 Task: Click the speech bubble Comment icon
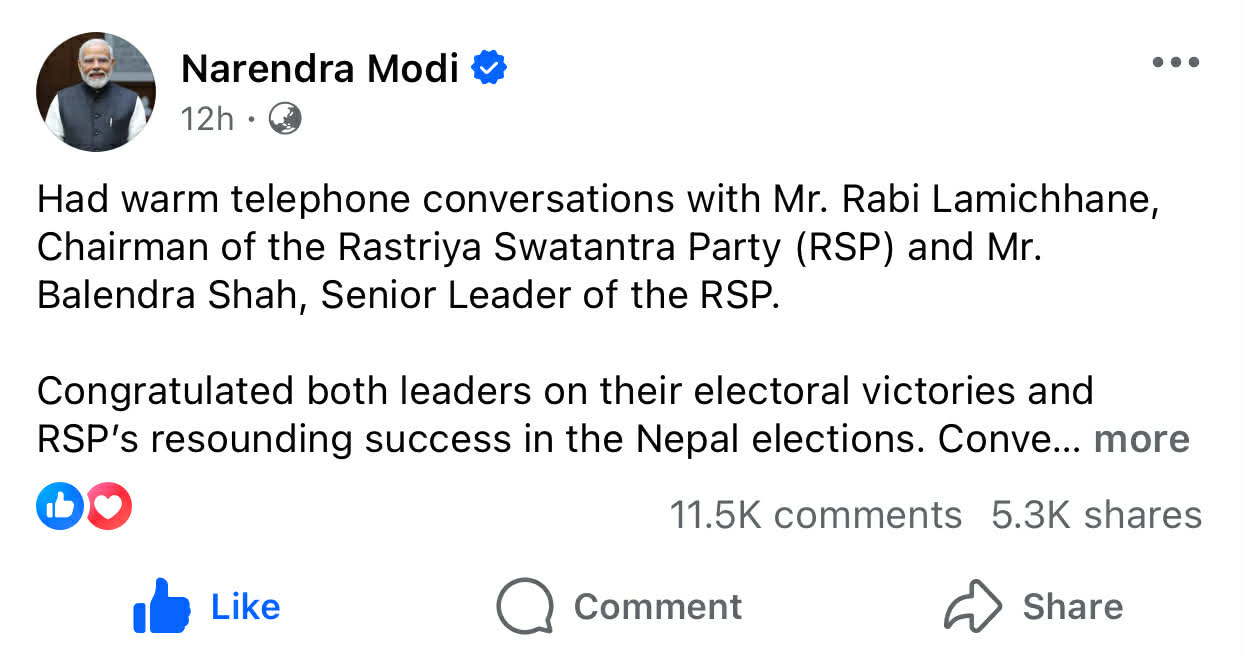(524, 607)
